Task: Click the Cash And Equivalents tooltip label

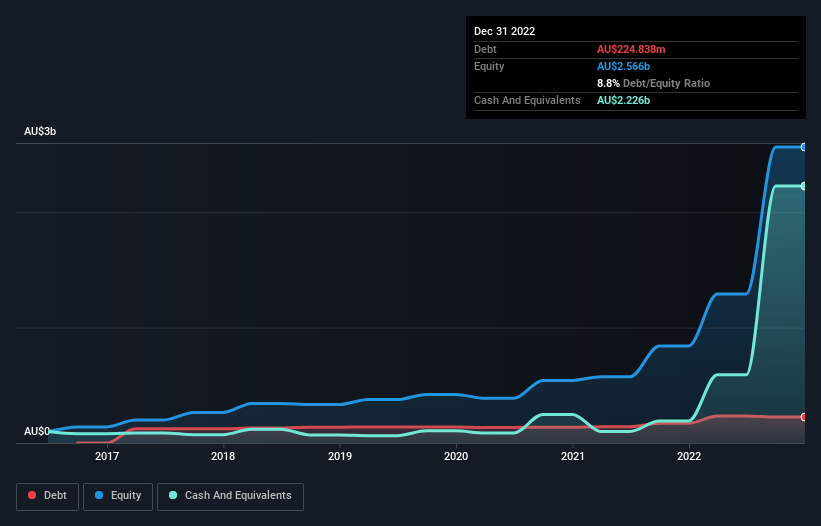Action: (527, 100)
